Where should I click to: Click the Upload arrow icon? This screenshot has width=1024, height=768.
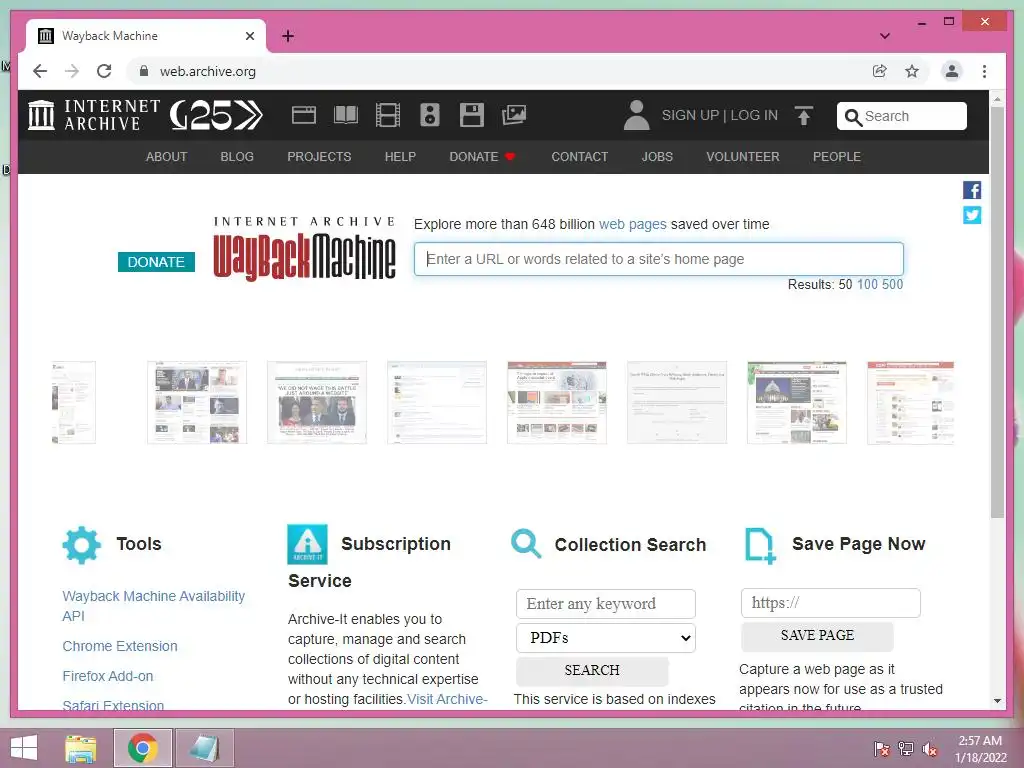pyautogui.click(x=804, y=116)
